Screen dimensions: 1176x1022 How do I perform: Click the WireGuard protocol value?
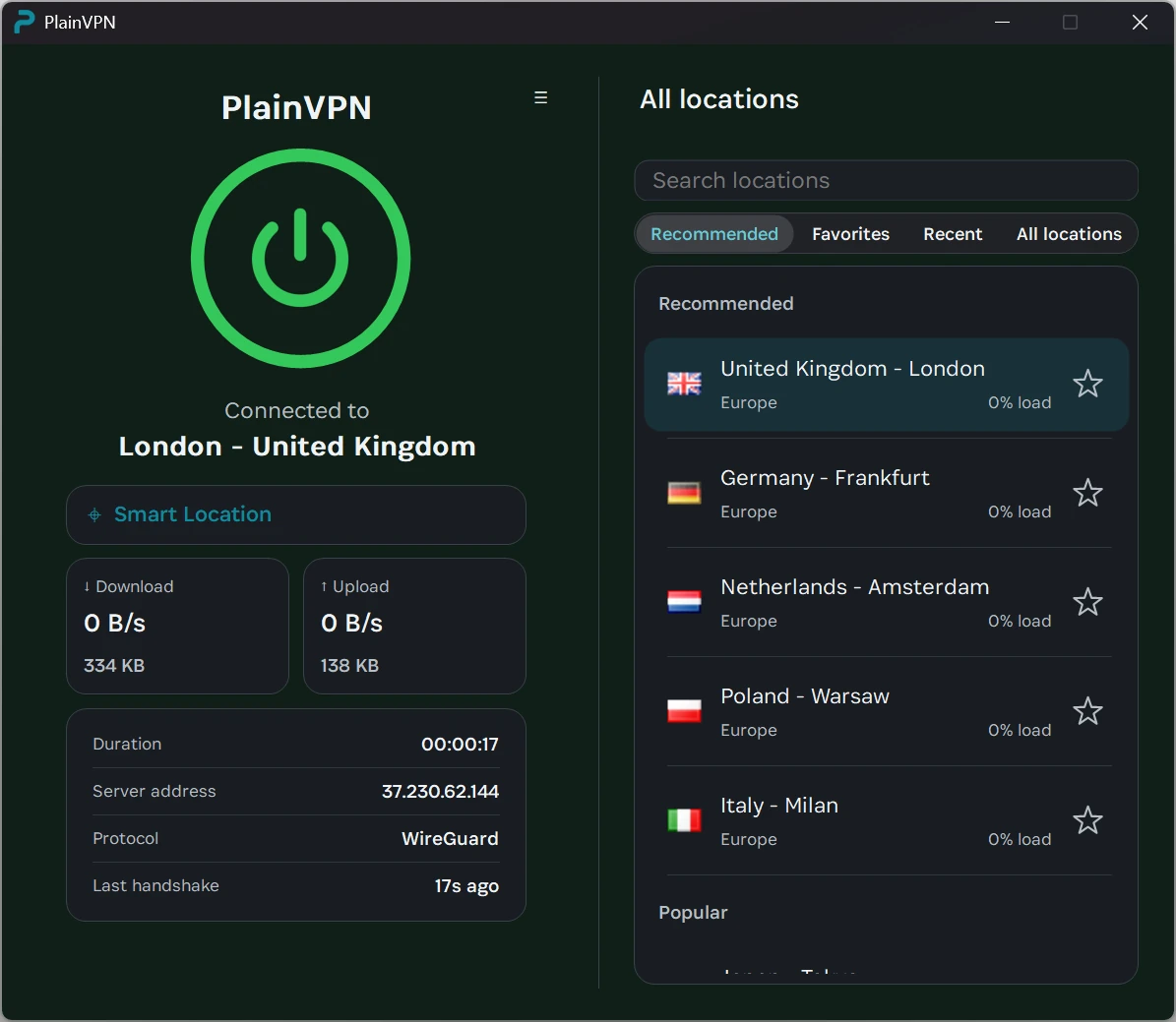pos(450,838)
